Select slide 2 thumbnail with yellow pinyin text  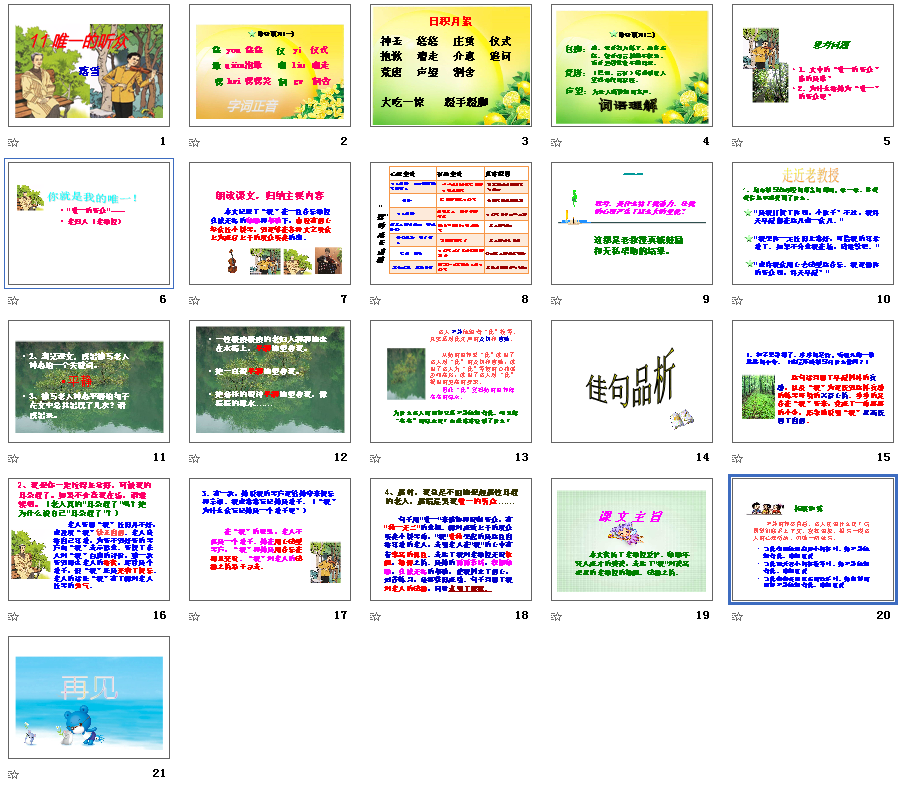pos(270,66)
